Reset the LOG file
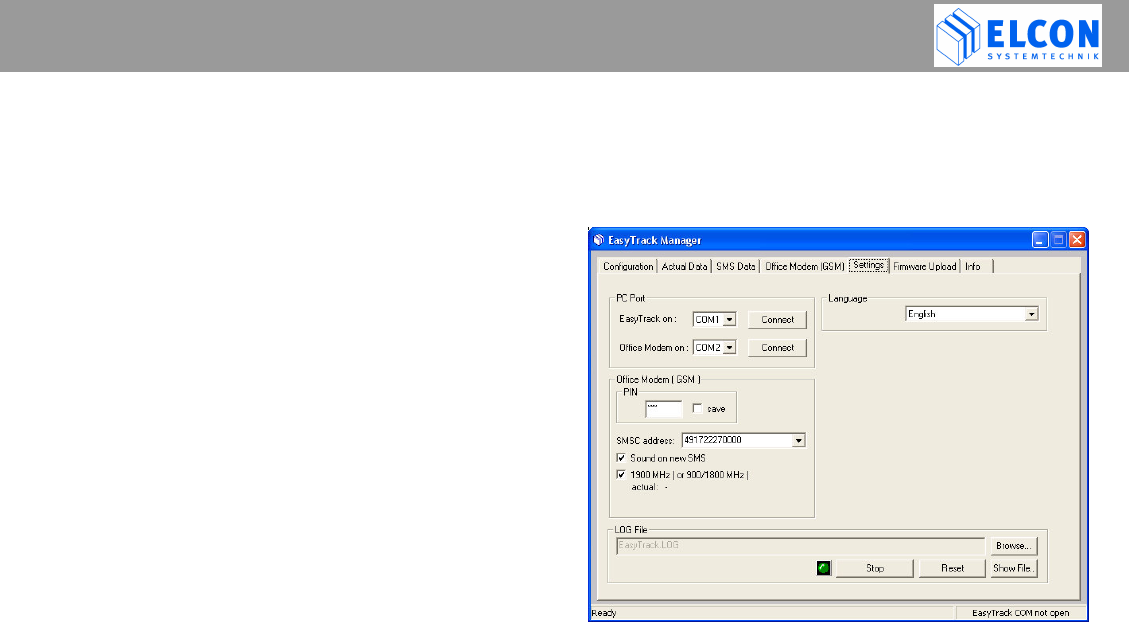The height and width of the screenshot is (622, 1129). pos(952,568)
